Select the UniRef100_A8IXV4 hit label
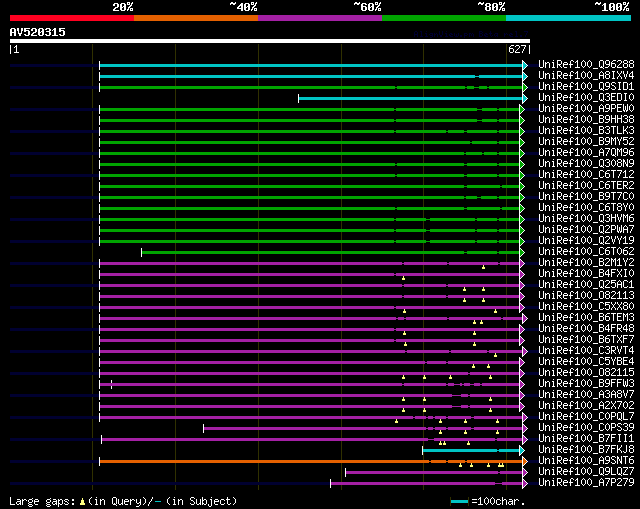 tap(586, 76)
